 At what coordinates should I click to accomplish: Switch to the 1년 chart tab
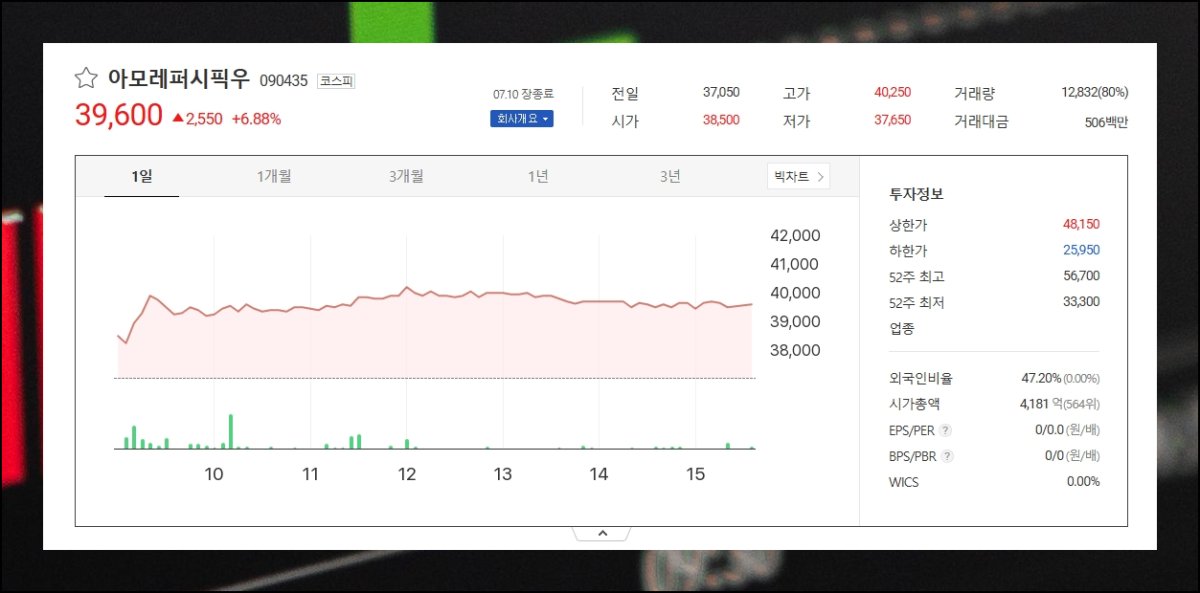[538, 177]
